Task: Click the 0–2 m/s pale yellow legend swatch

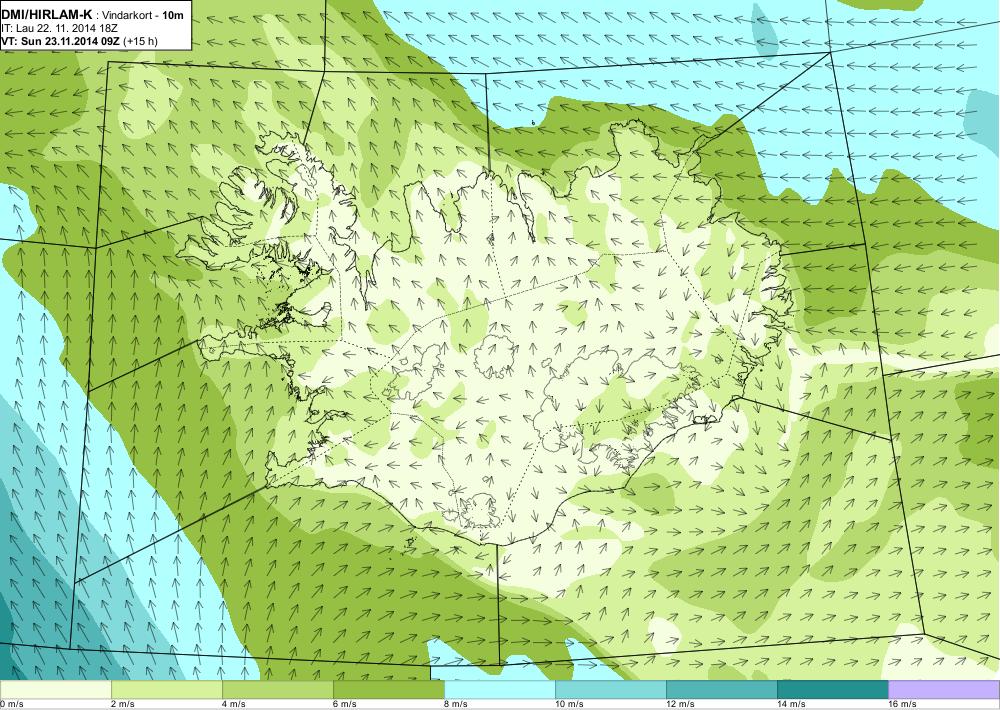Action: (55, 690)
